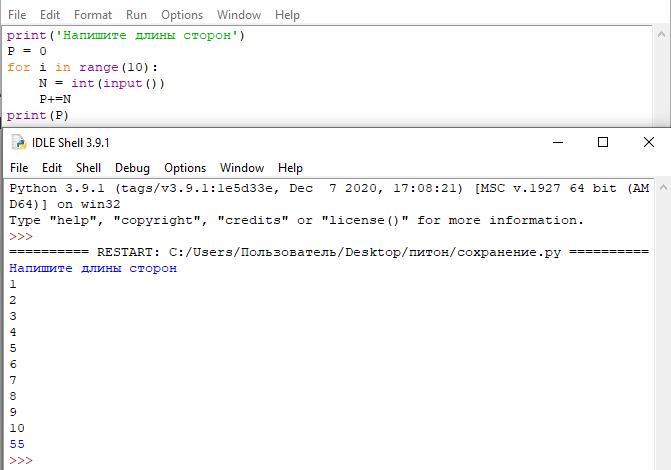This screenshot has width=671, height=470.
Task: Open the editor's Run menu
Action: (x=136, y=15)
